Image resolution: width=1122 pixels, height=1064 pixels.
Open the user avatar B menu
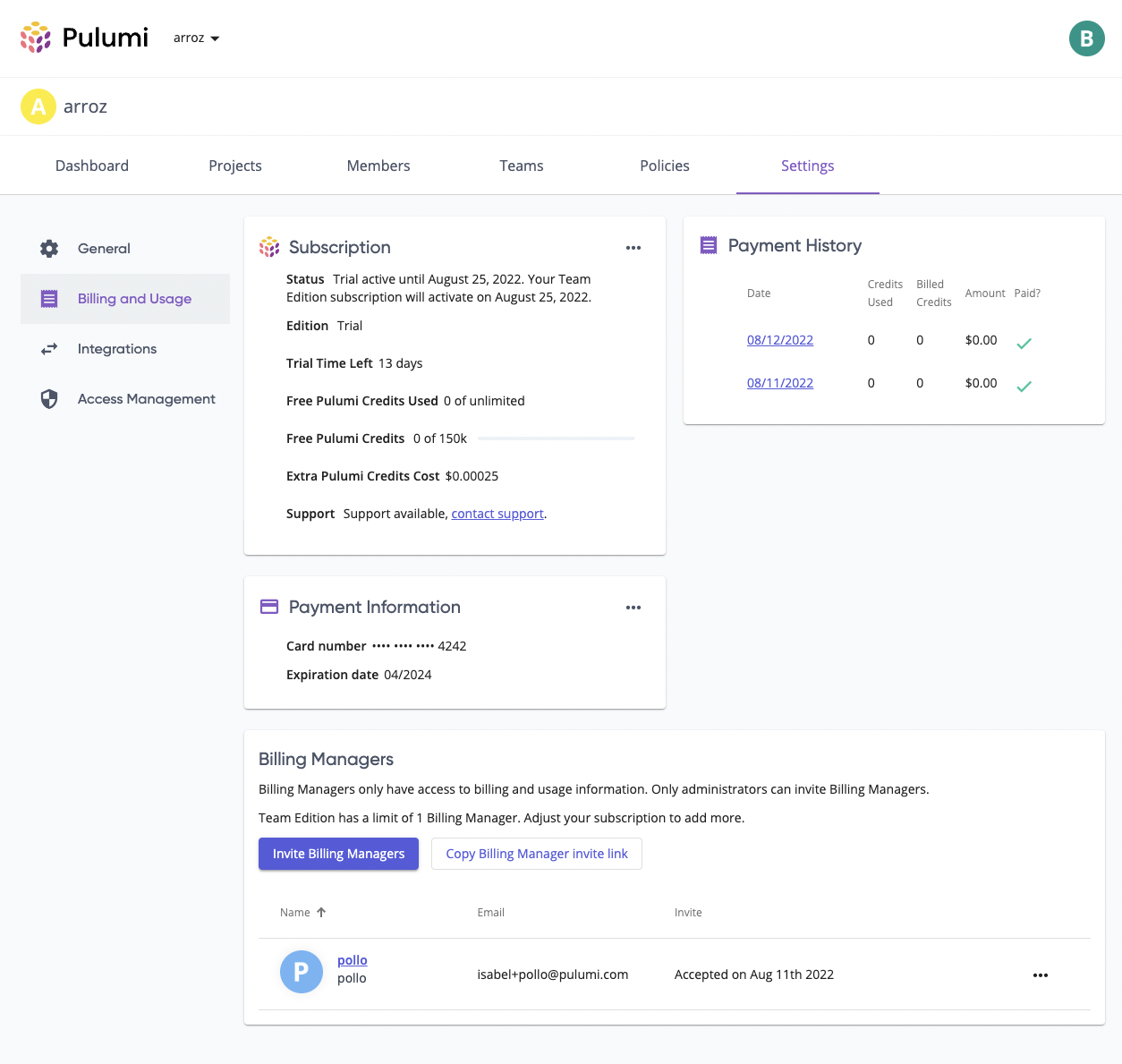click(x=1086, y=38)
